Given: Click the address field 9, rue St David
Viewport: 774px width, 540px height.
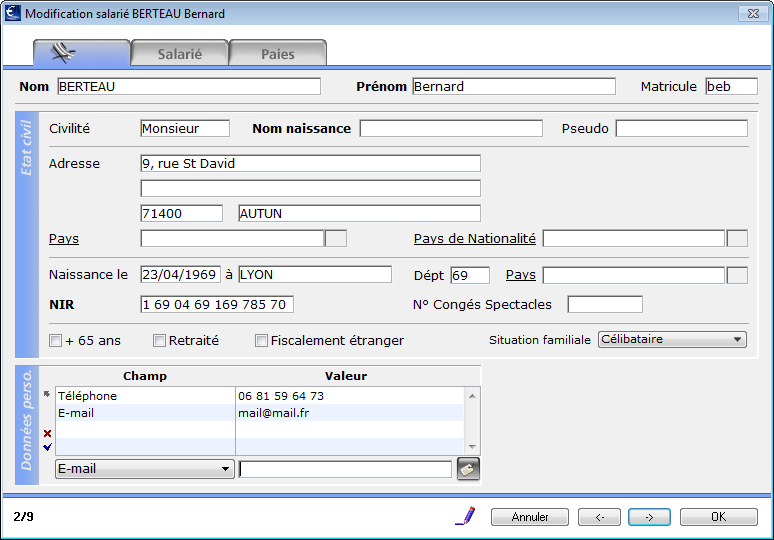Looking at the screenshot, I should point(310,163).
